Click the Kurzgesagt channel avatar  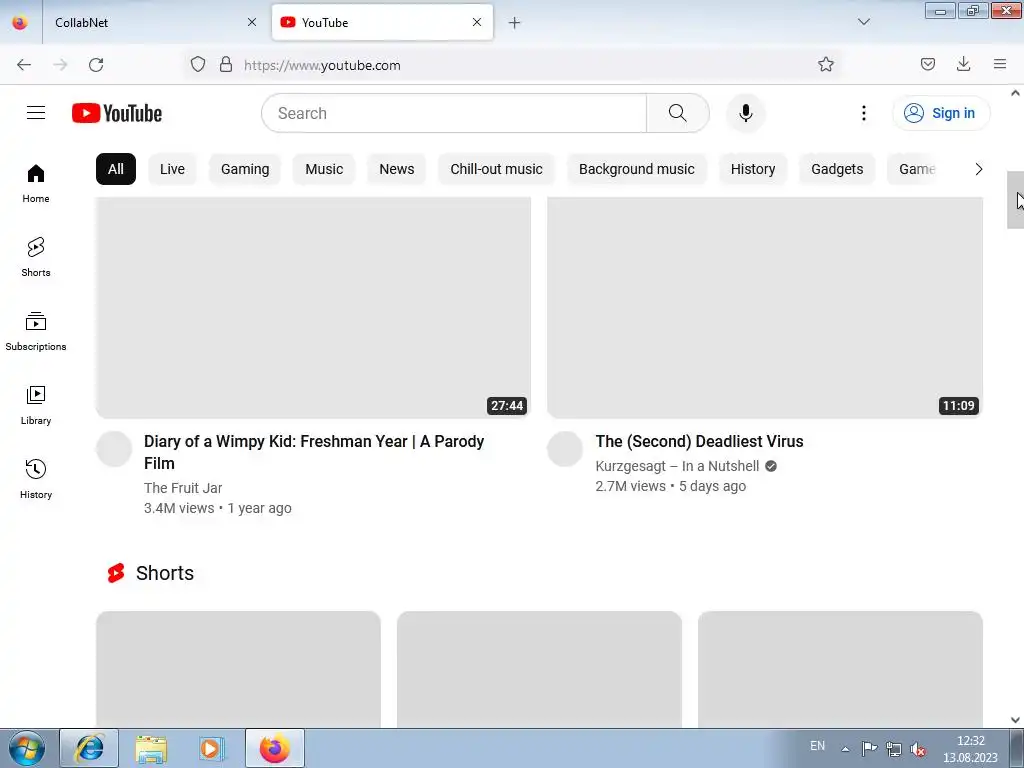coord(565,449)
